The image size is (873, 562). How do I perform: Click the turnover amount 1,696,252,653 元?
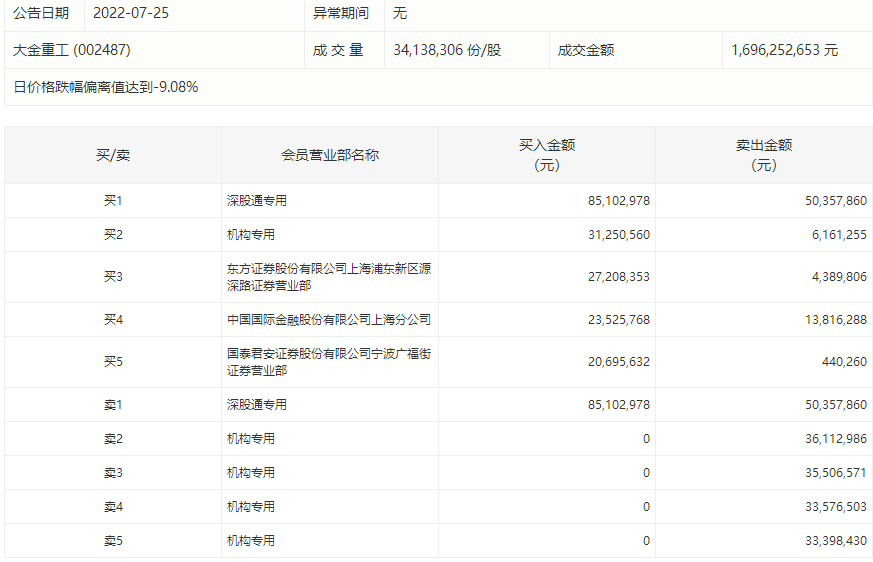pyautogui.click(x=784, y=50)
